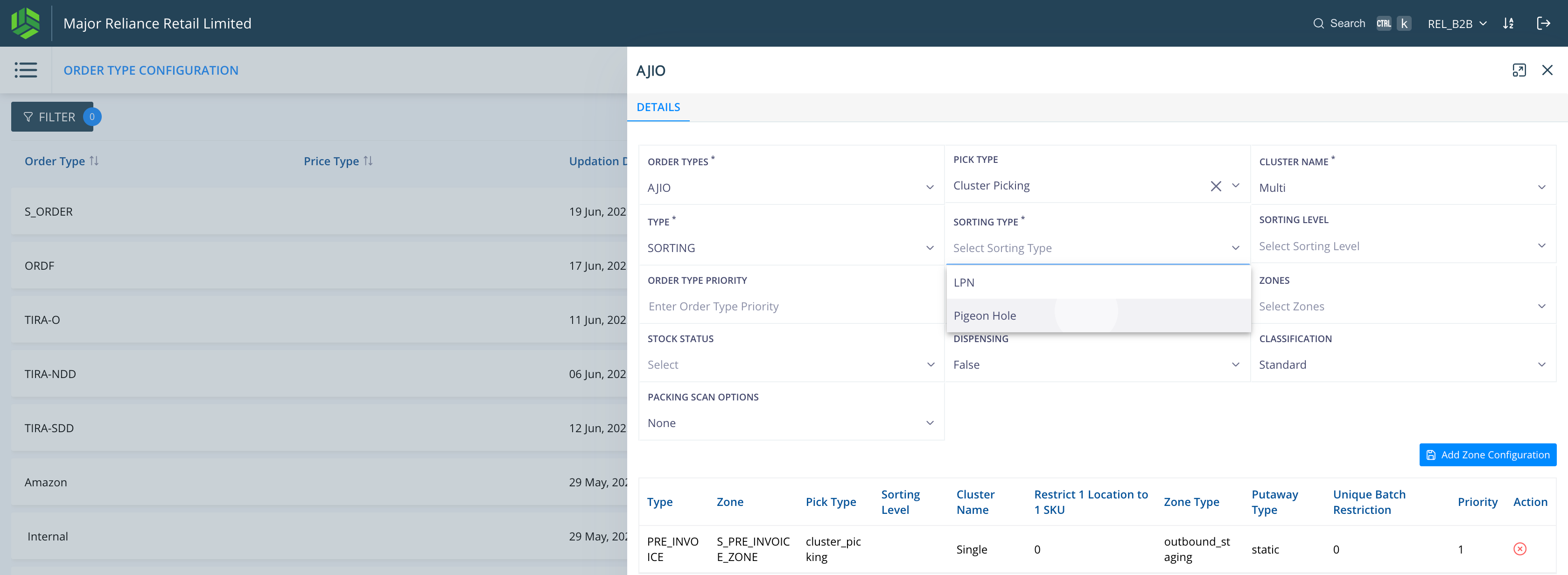Screen dimensions: 1568x575
Task: Close the AJIO details panel
Action: point(1547,70)
